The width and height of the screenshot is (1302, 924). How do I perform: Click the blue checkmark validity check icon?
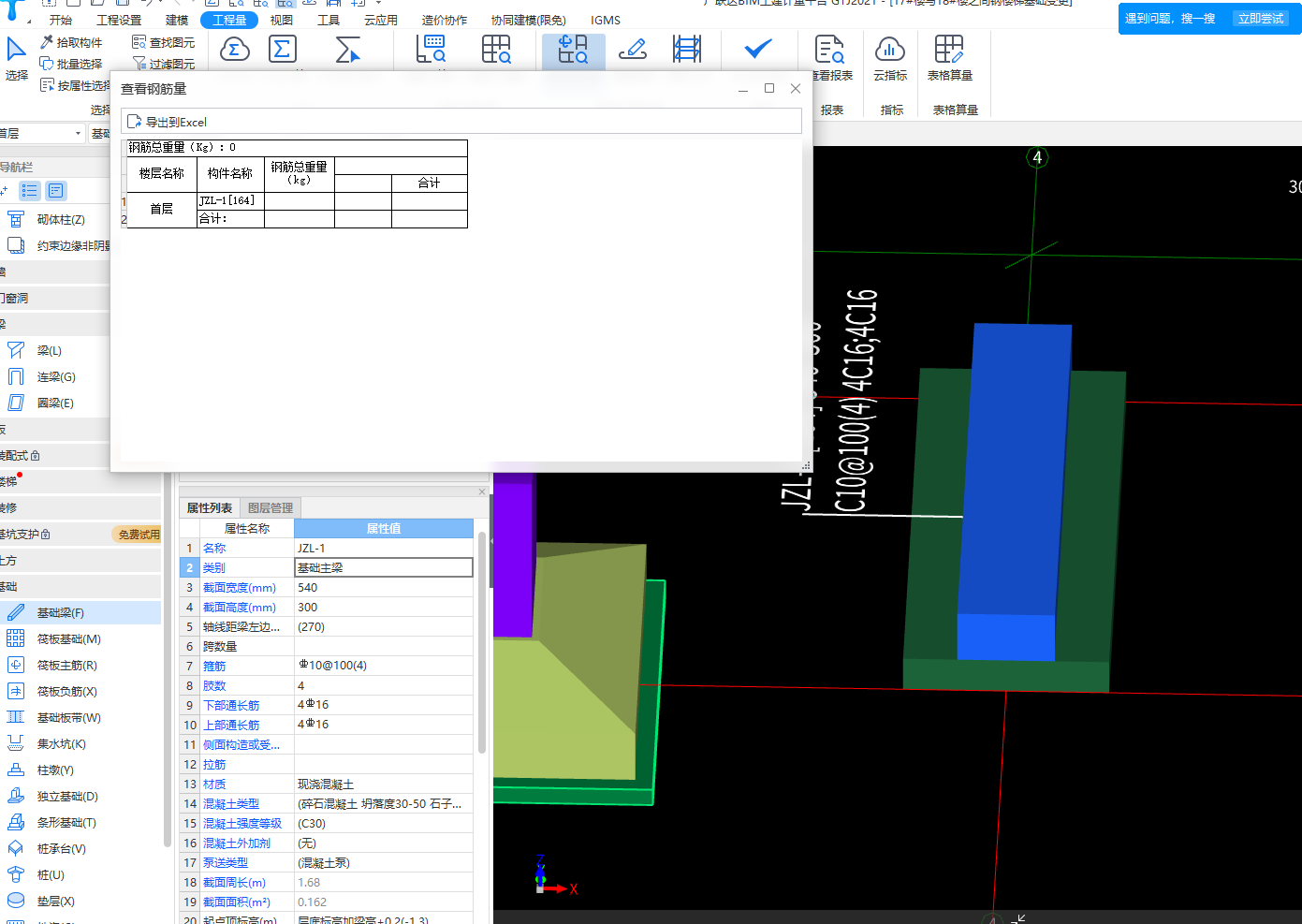pyautogui.click(x=758, y=49)
